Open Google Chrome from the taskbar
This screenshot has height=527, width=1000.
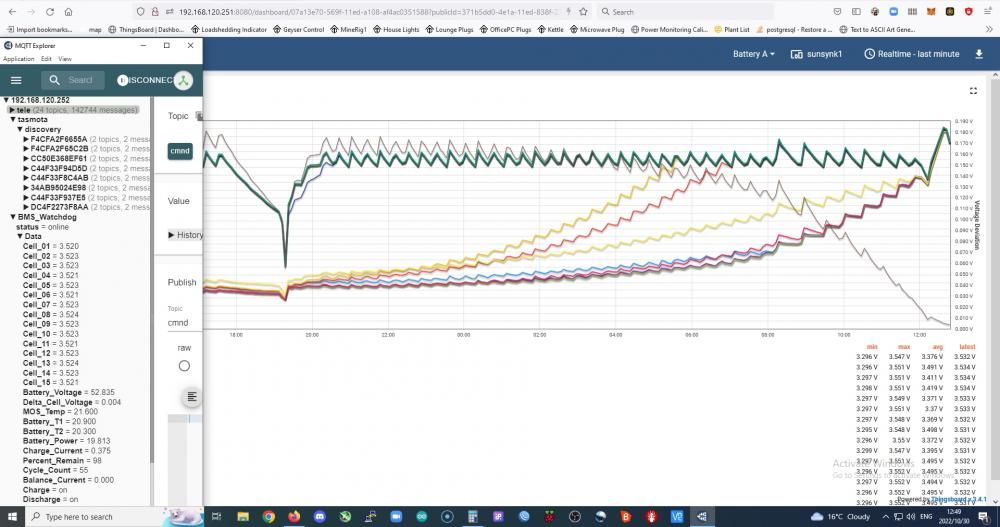point(268,517)
